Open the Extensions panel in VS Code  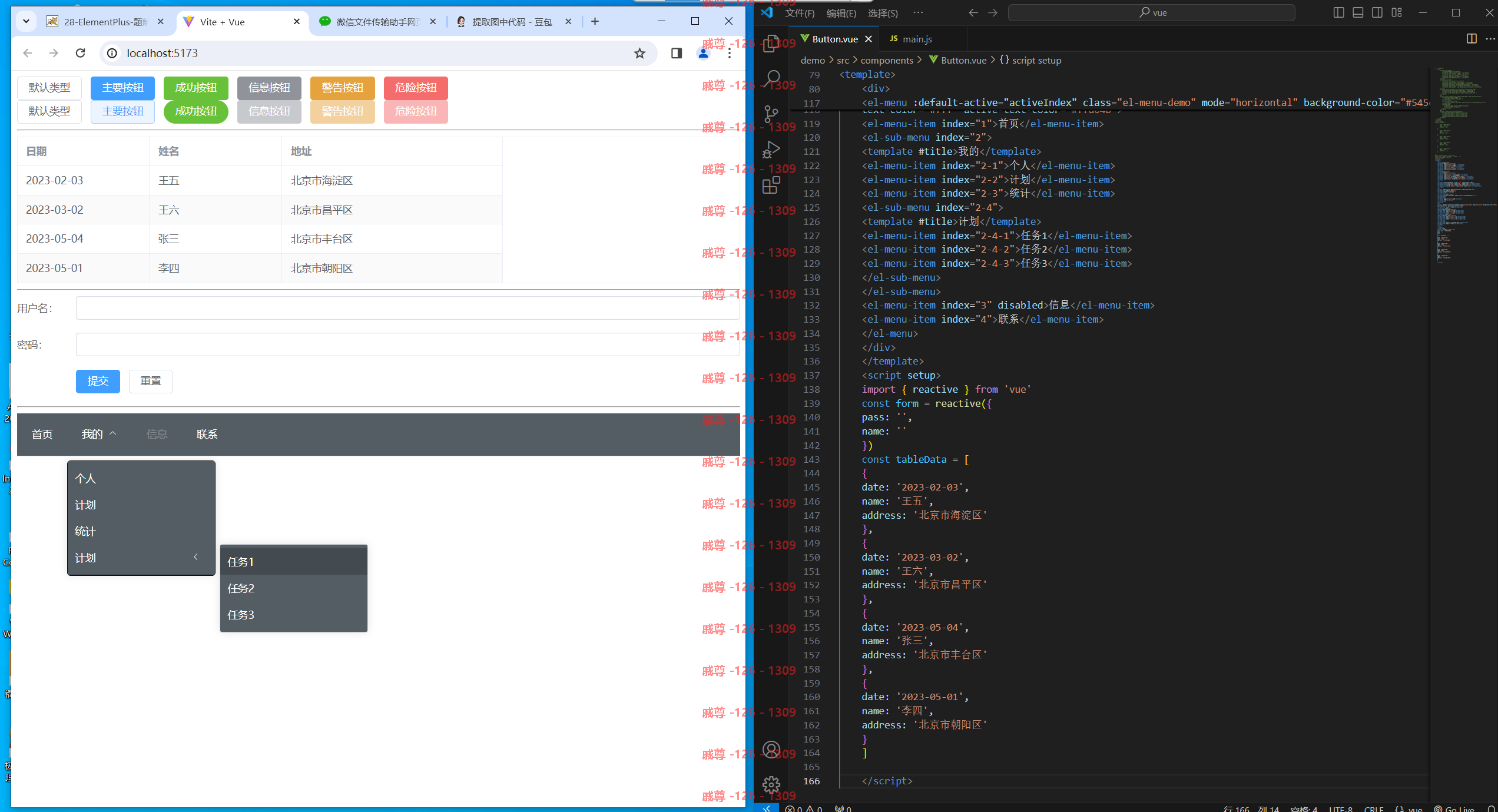tap(771, 185)
